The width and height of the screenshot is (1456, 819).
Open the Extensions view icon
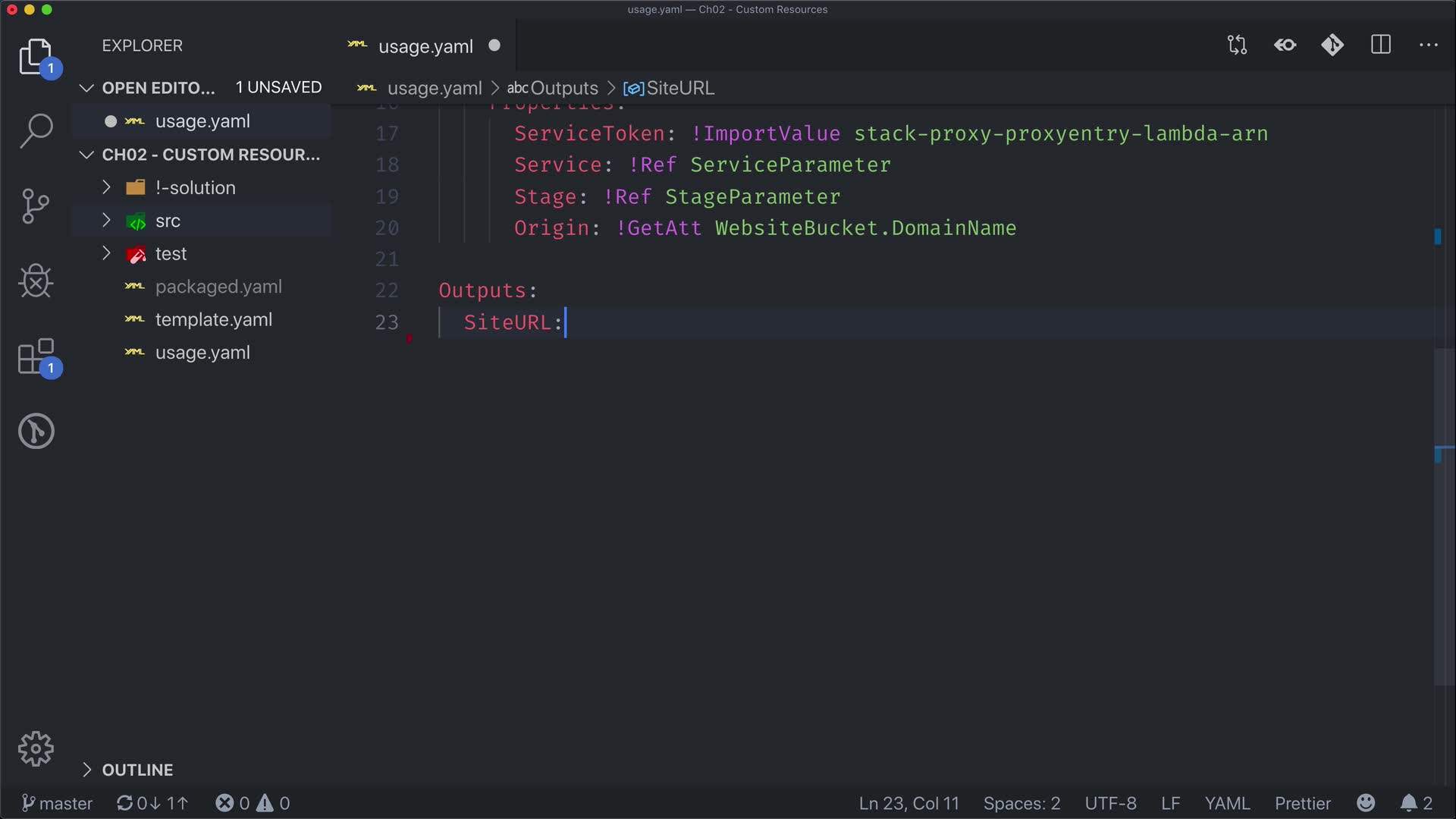[x=36, y=356]
